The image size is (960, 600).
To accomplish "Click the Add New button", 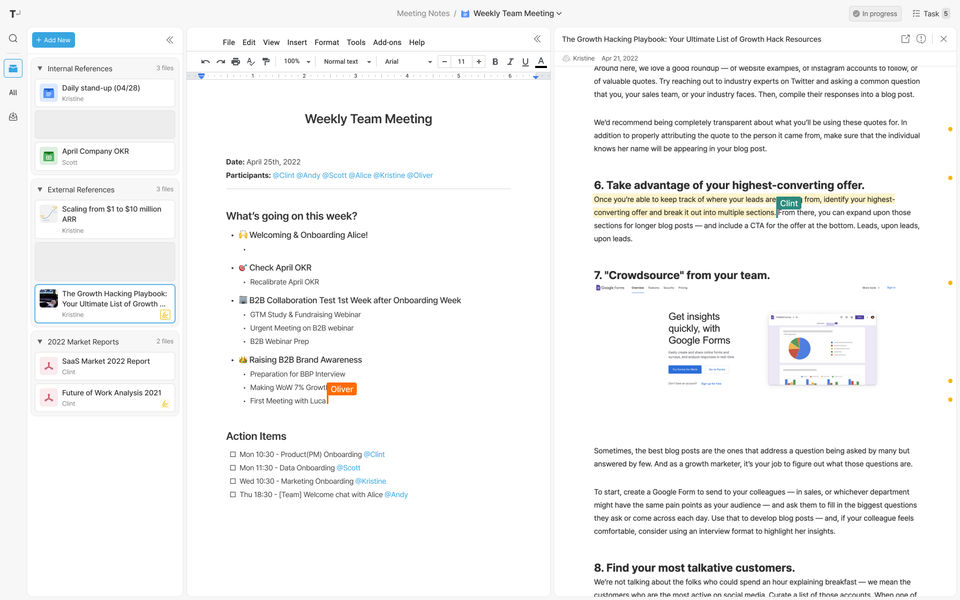I will tap(51, 39).
